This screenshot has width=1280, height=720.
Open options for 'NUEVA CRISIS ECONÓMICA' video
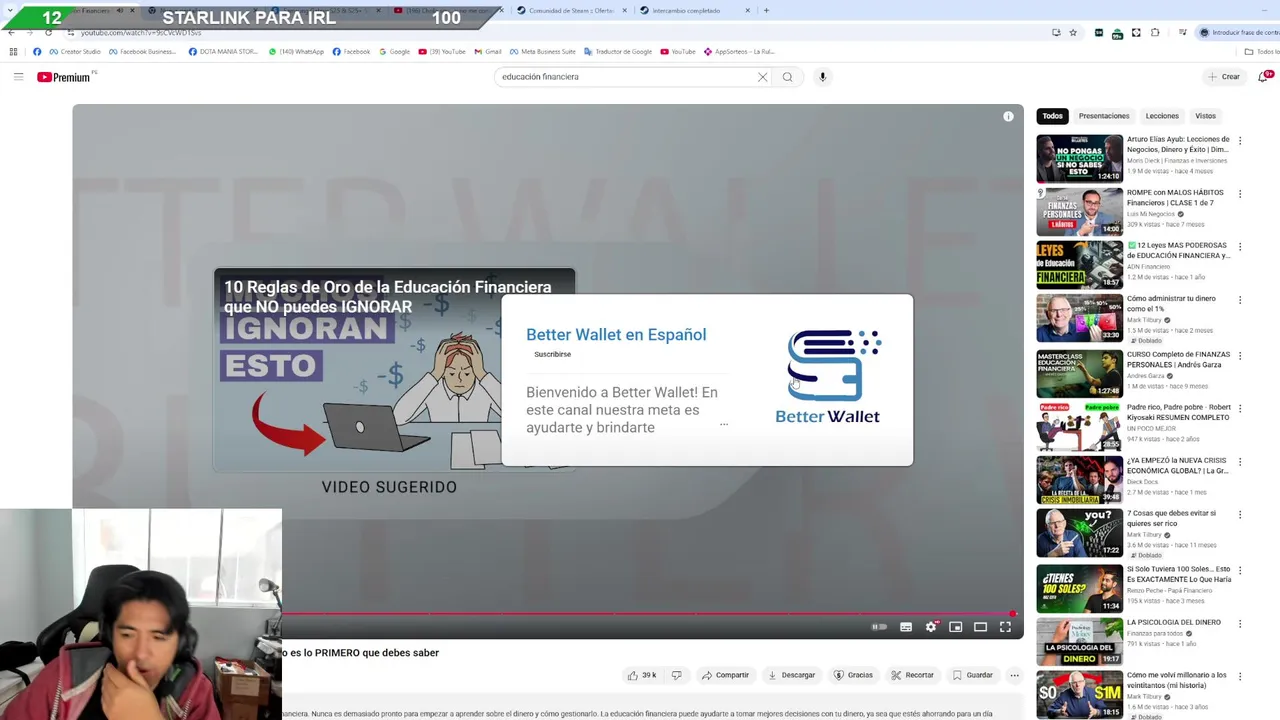pos(1240,462)
